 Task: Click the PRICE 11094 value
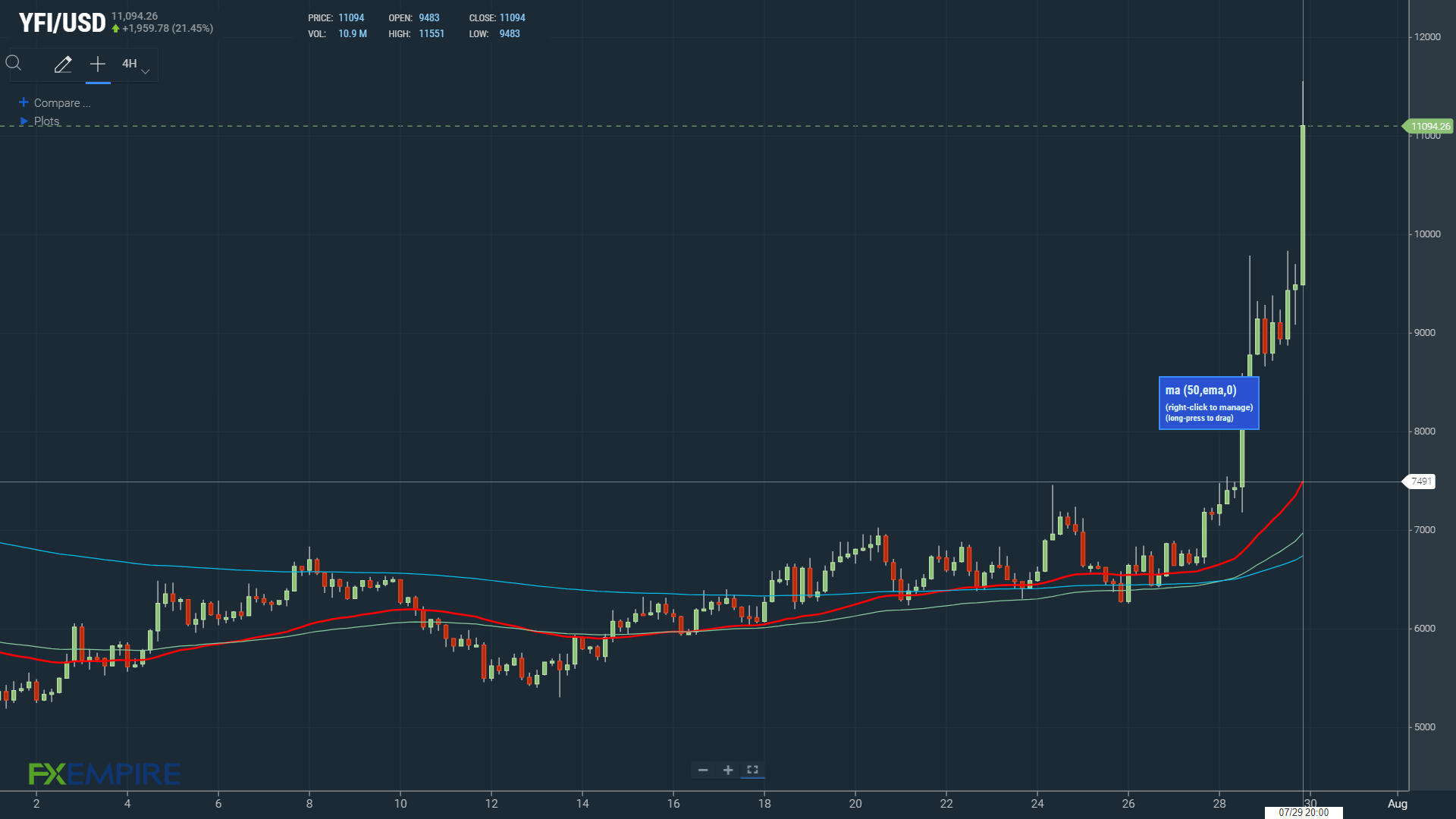point(351,17)
